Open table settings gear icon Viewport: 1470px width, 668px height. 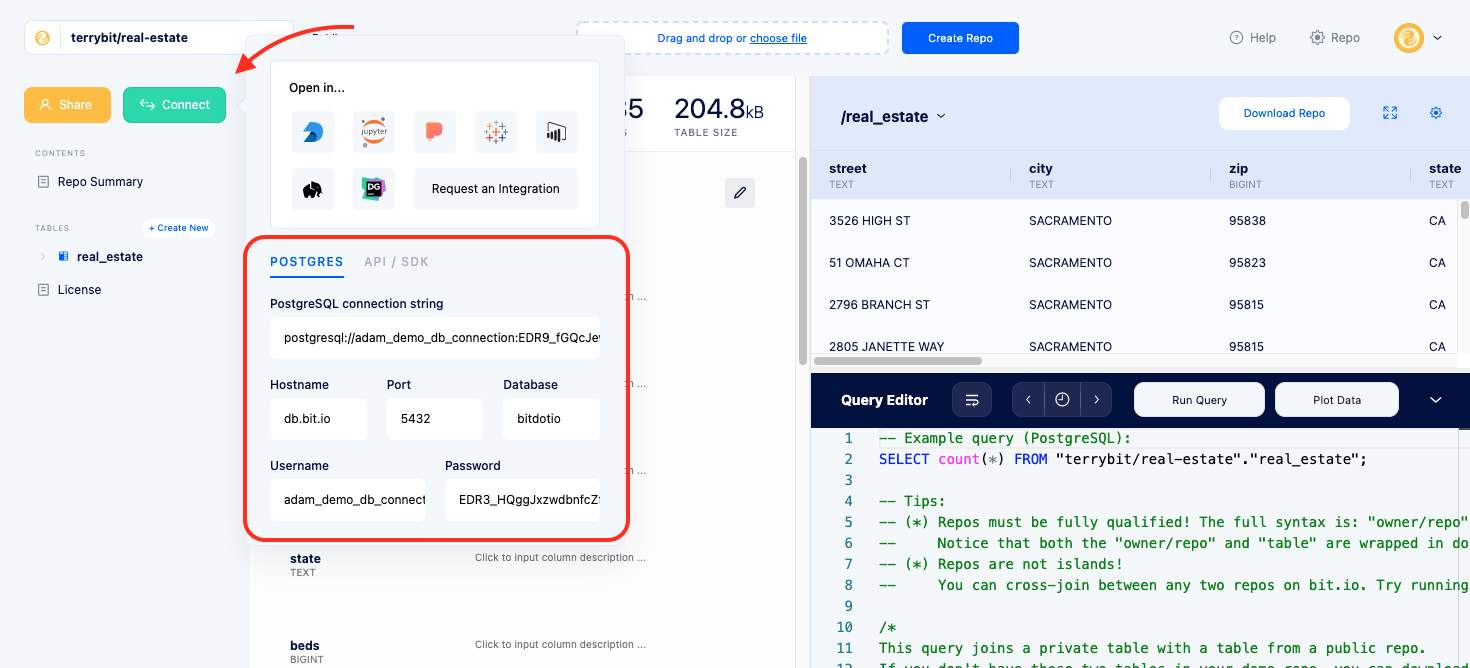1436,113
